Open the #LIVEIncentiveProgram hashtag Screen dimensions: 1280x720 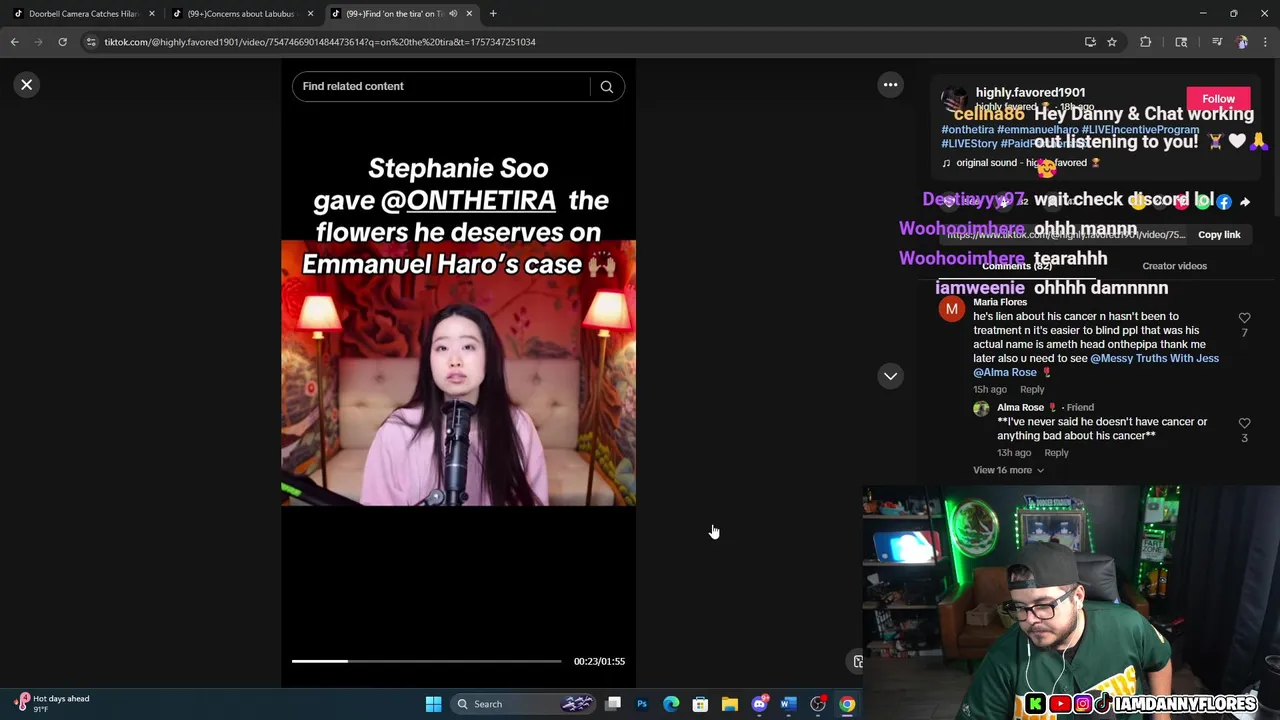point(1140,130)
